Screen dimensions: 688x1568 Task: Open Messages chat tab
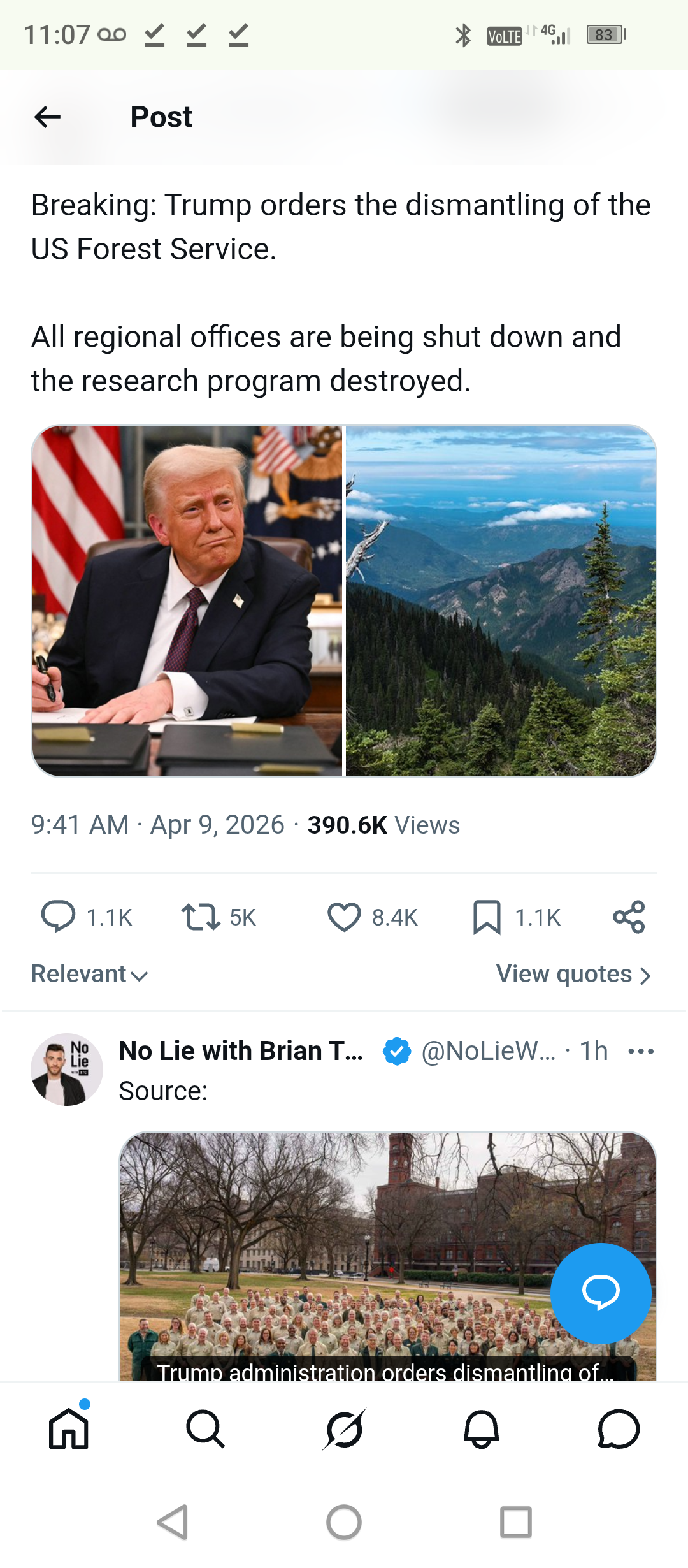[619, 1429]
